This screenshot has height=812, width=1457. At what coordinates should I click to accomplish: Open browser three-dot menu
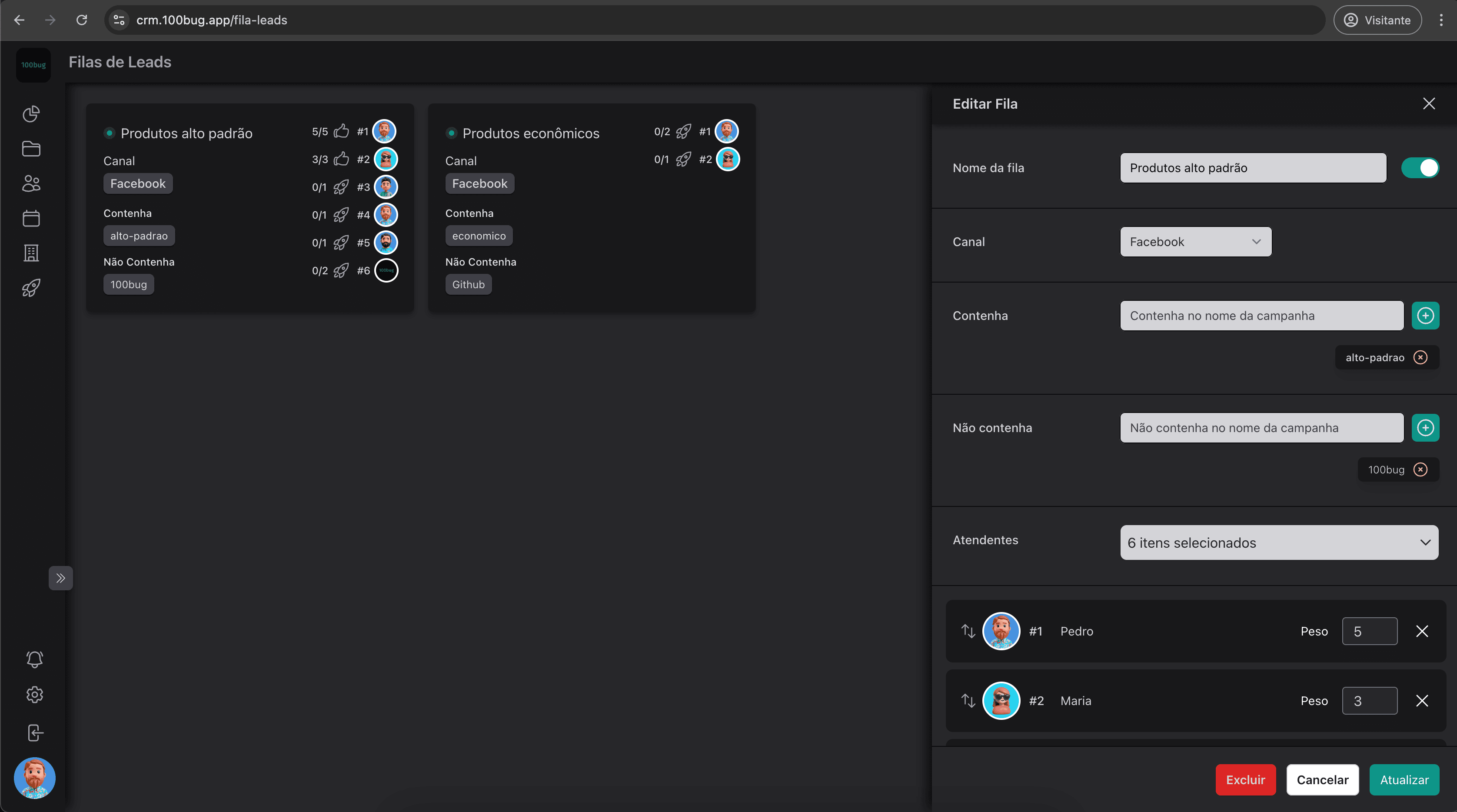1440,20
